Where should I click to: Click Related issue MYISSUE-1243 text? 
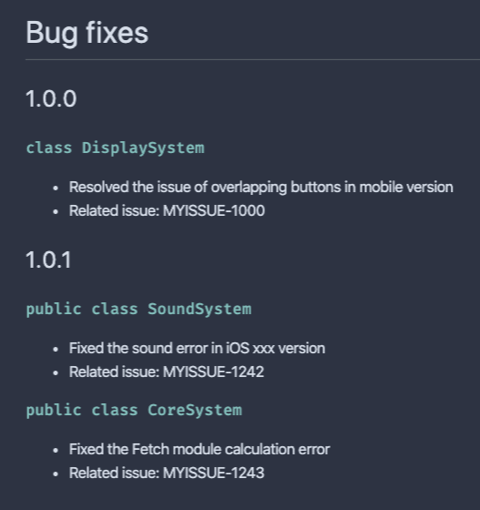pos(167,473)
